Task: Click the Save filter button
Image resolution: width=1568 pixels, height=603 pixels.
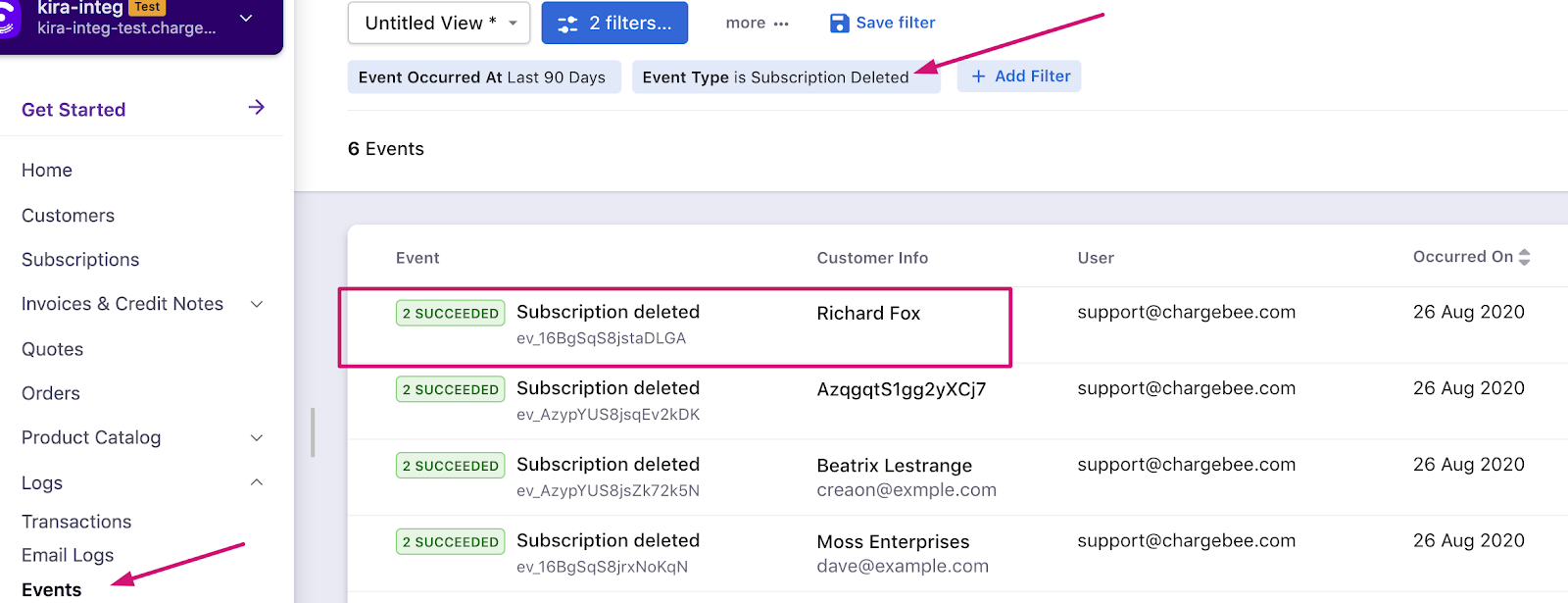Action: pos(883,23)
